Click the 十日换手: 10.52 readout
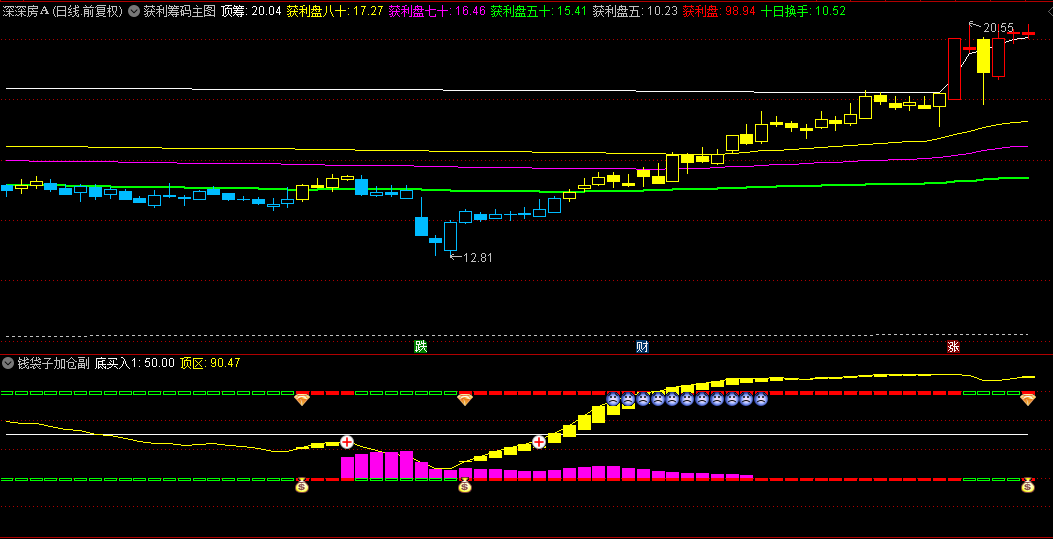 click(x=803, y=11)
